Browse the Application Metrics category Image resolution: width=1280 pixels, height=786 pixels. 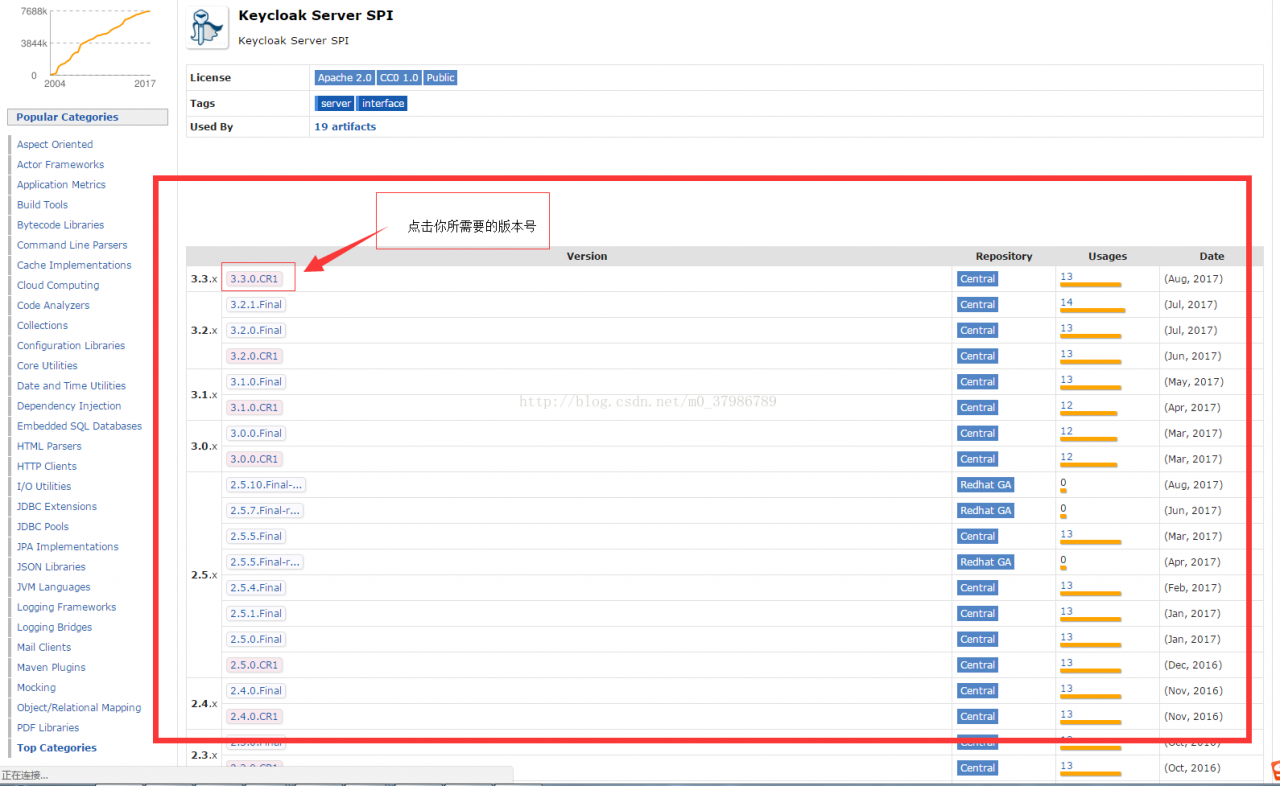61,185
